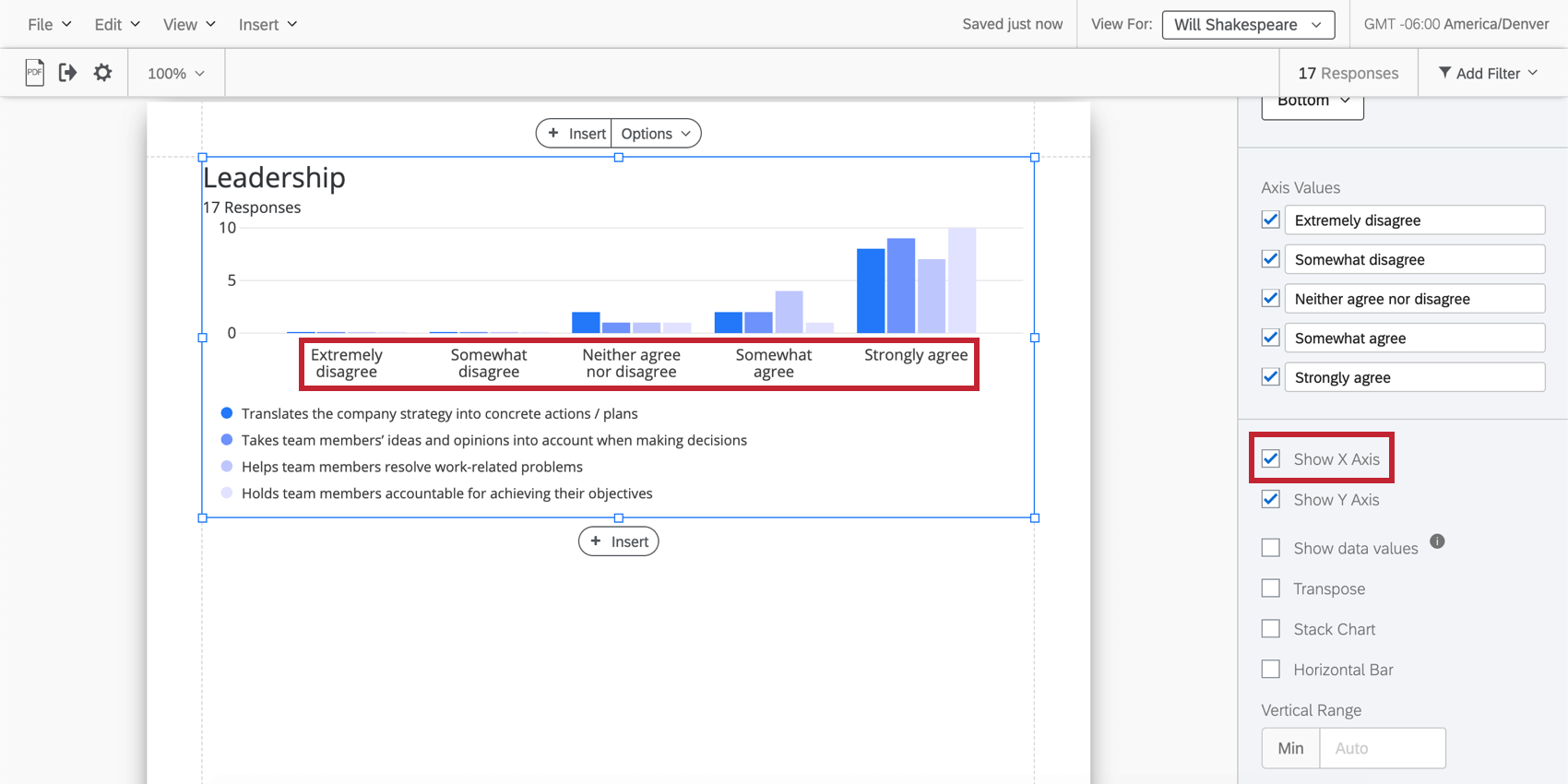Open the Options dropdown above the chart
The width and height of the screenshot is (1568, 784).
[656, 134]
